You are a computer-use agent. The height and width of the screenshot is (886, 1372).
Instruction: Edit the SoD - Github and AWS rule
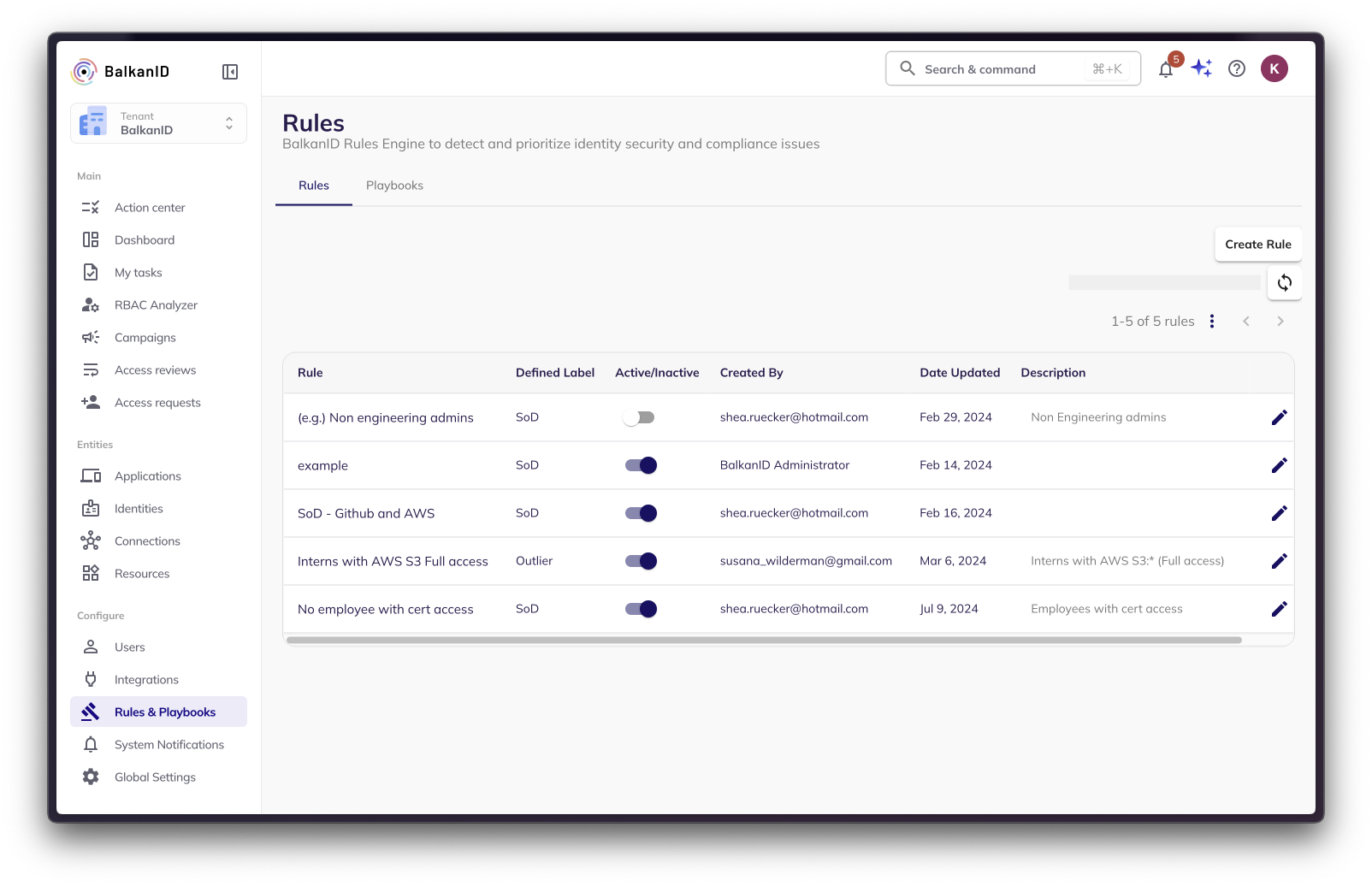click(x=1279, y=513)
